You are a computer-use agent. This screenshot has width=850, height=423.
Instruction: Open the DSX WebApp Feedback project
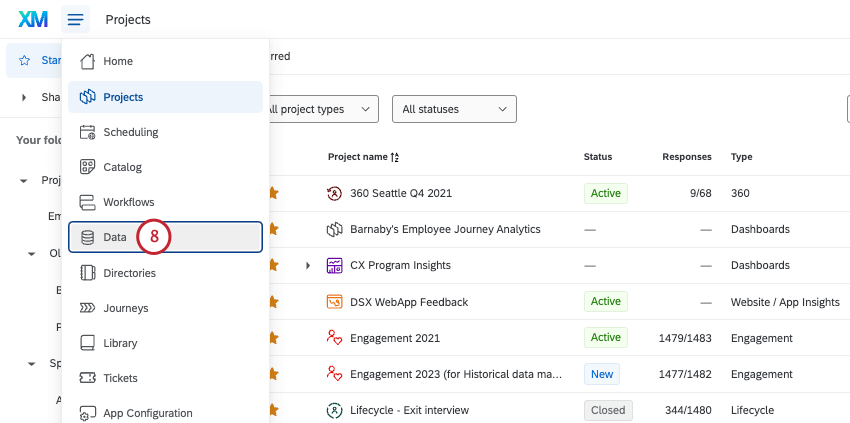pos(408,302)
